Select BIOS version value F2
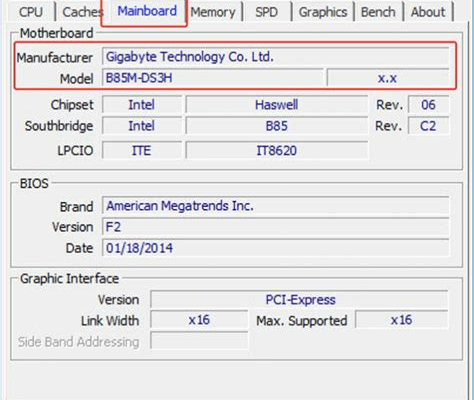This screenshot has height=400, width=474. click(276, 227)
